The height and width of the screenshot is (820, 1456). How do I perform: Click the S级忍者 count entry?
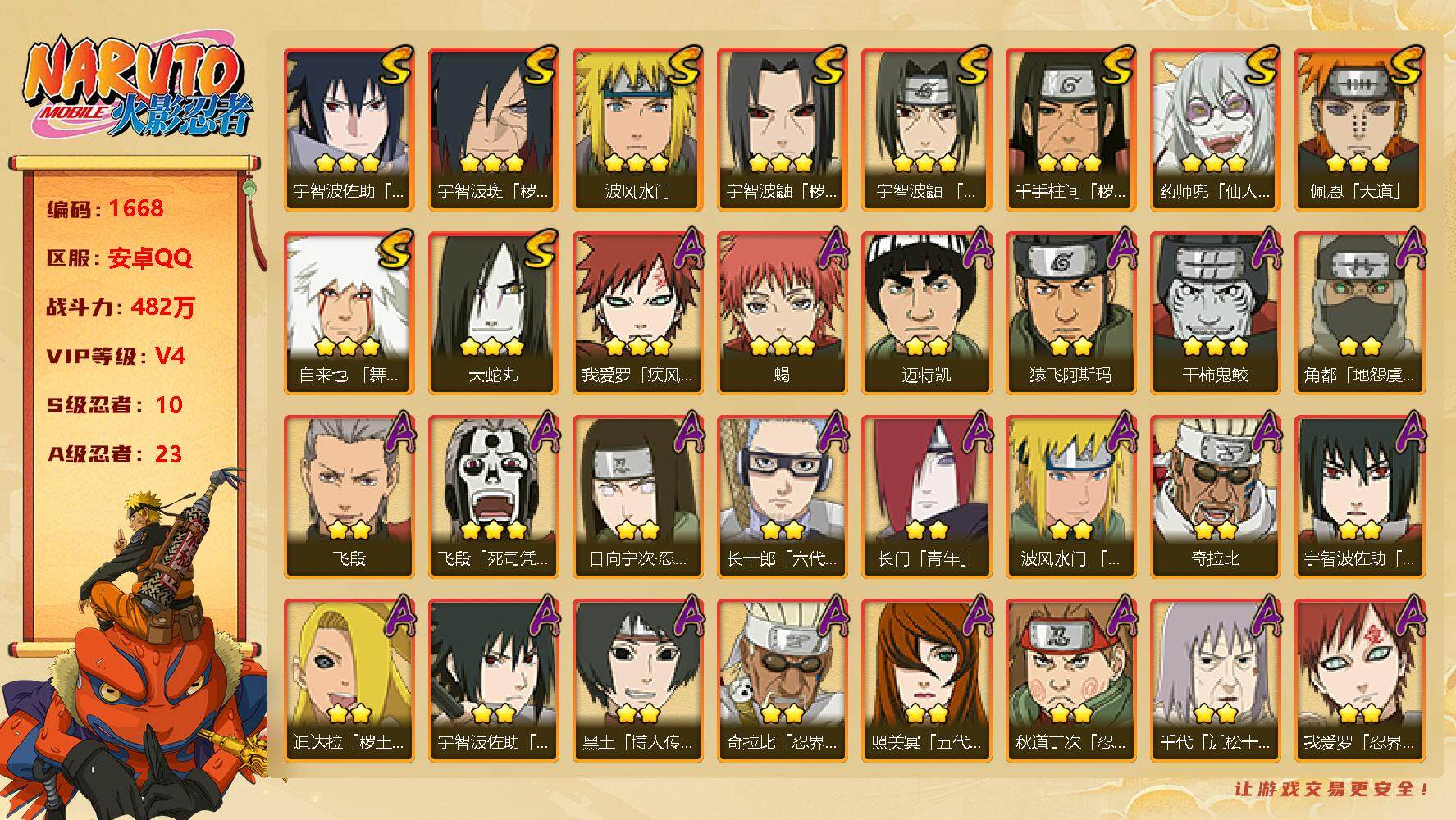[x=115, y=405]
